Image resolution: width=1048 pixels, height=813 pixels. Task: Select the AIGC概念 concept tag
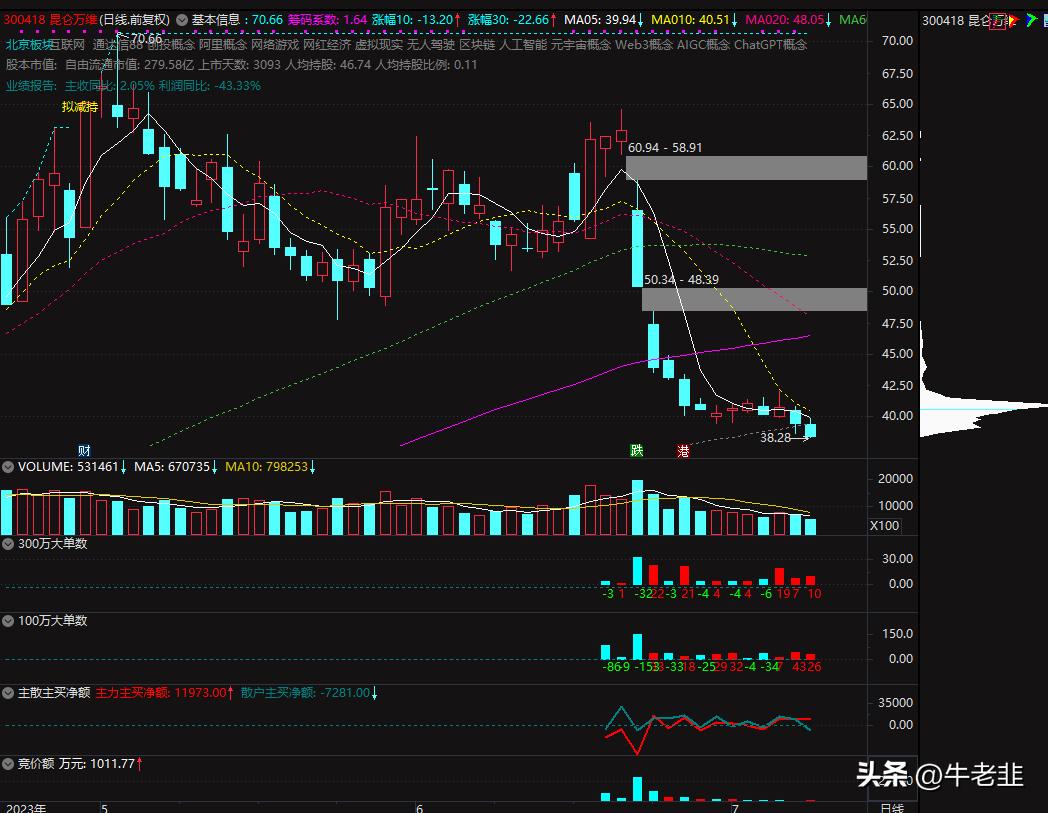703,45
